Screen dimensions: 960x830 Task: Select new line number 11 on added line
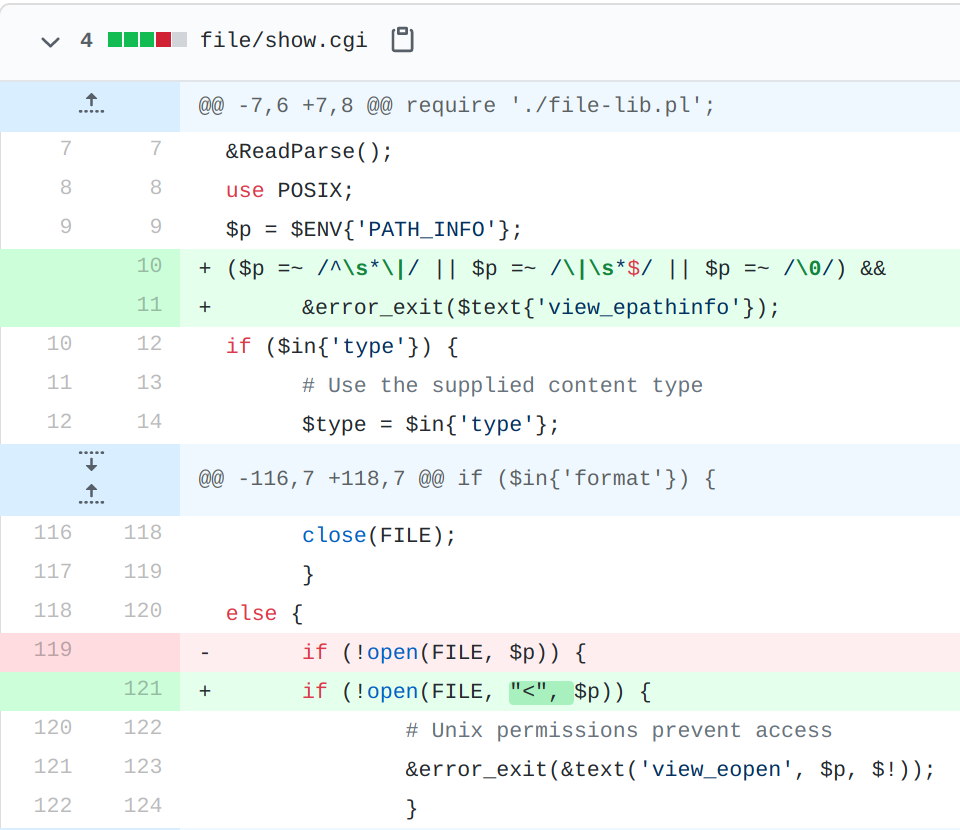pos(148,305)
